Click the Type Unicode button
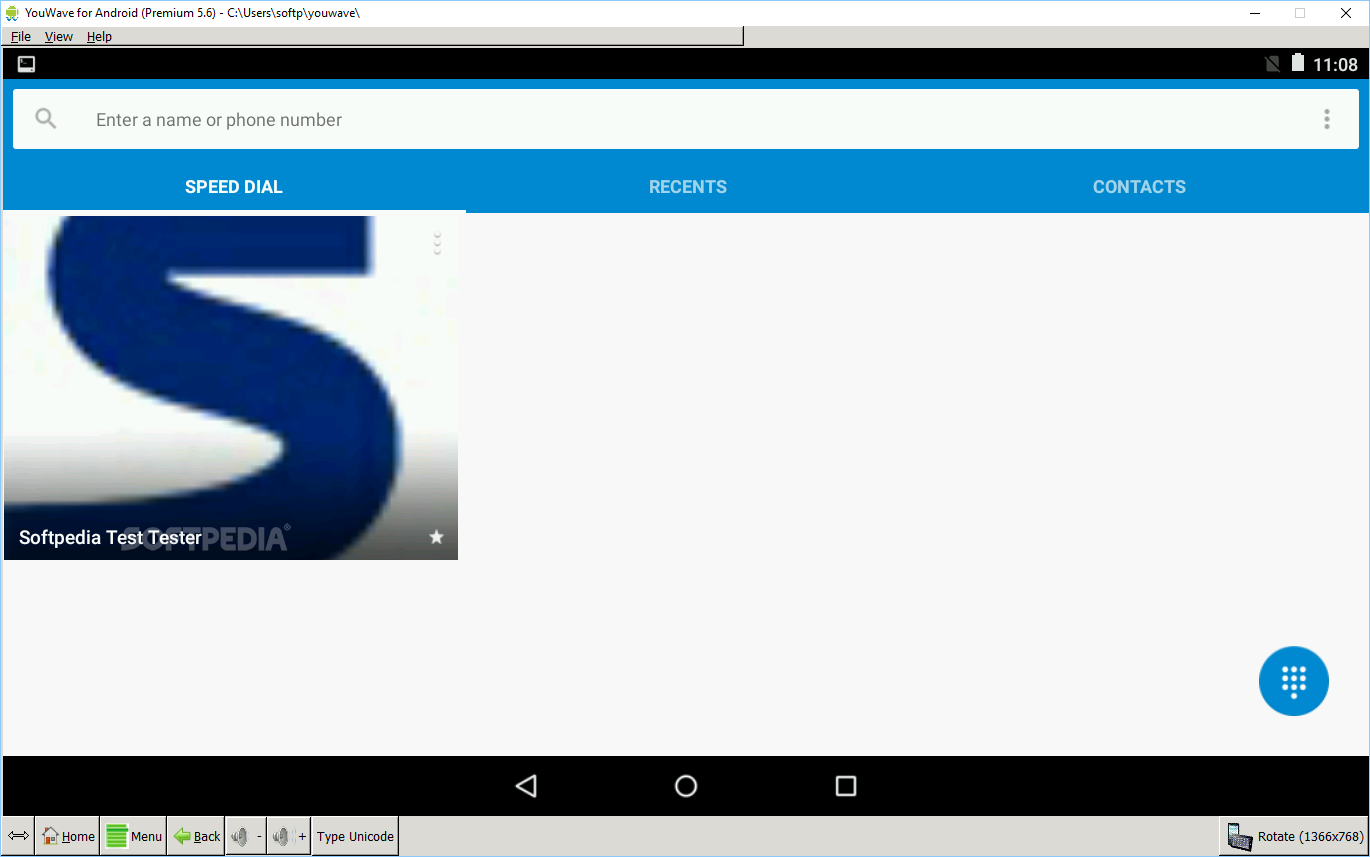 pyautogui.click(x=355, y=836)
